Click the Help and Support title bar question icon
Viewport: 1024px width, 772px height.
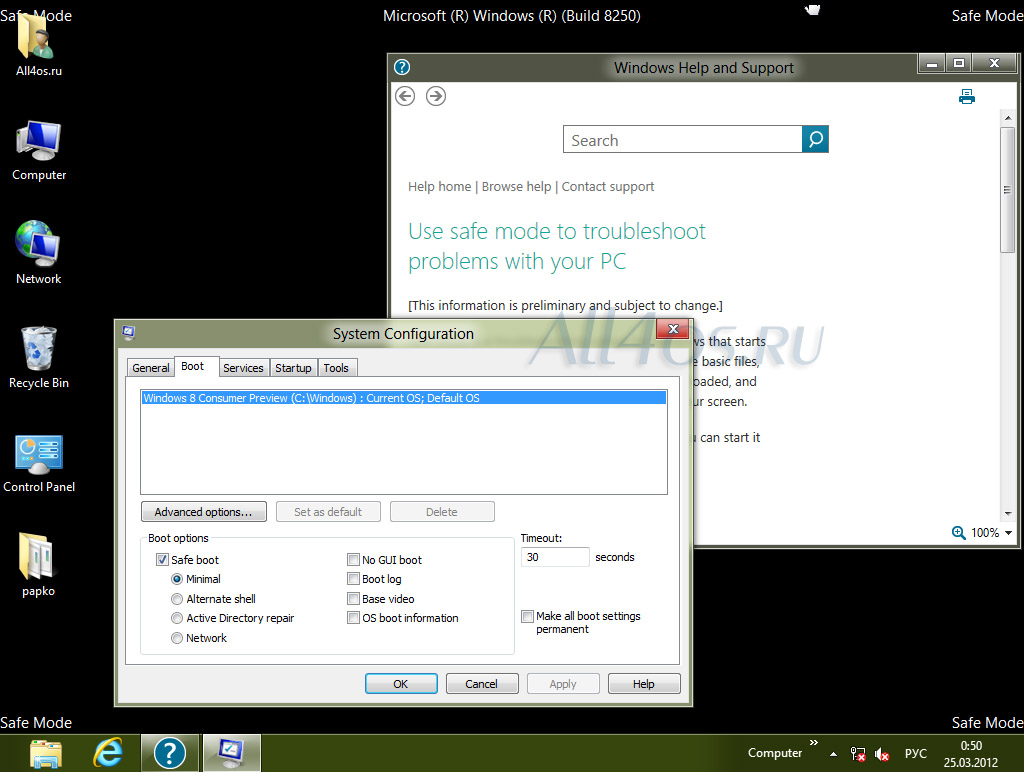pyautogui.click(x=402, y=67)
